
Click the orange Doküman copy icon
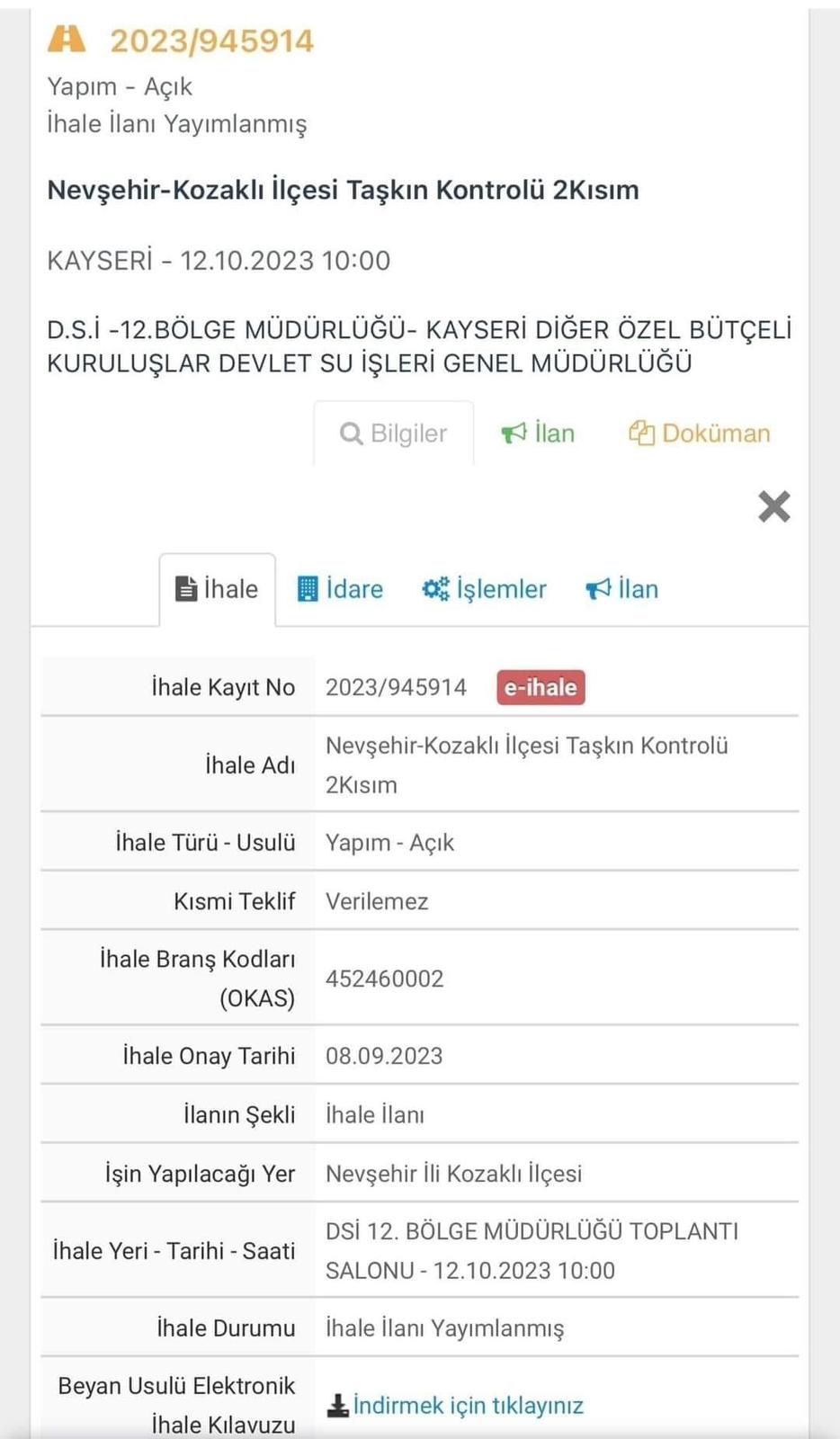(x=641, y=433)
